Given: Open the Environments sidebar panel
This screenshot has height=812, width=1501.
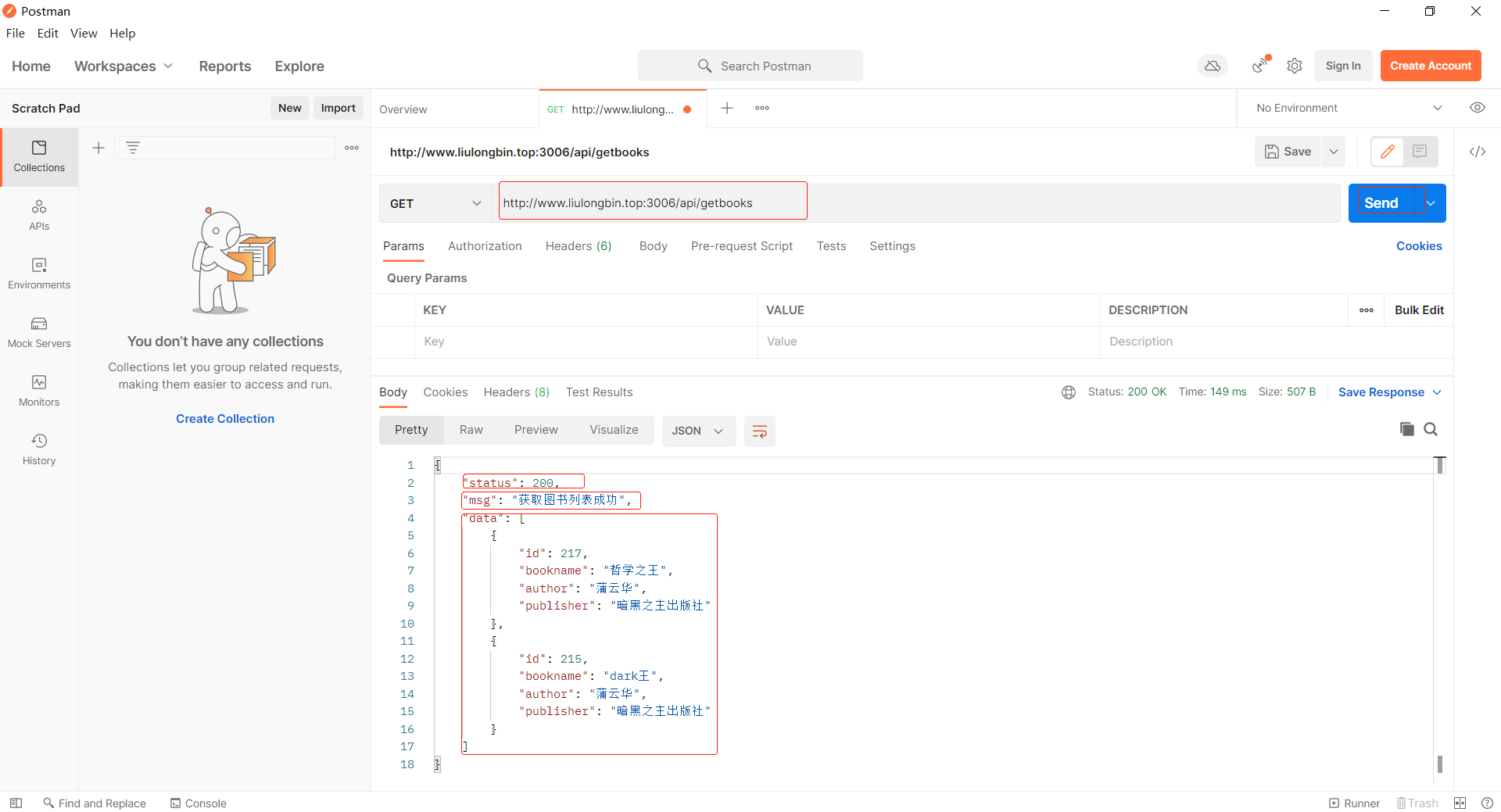Looking at the screenshot, I should tap(39, 274).
